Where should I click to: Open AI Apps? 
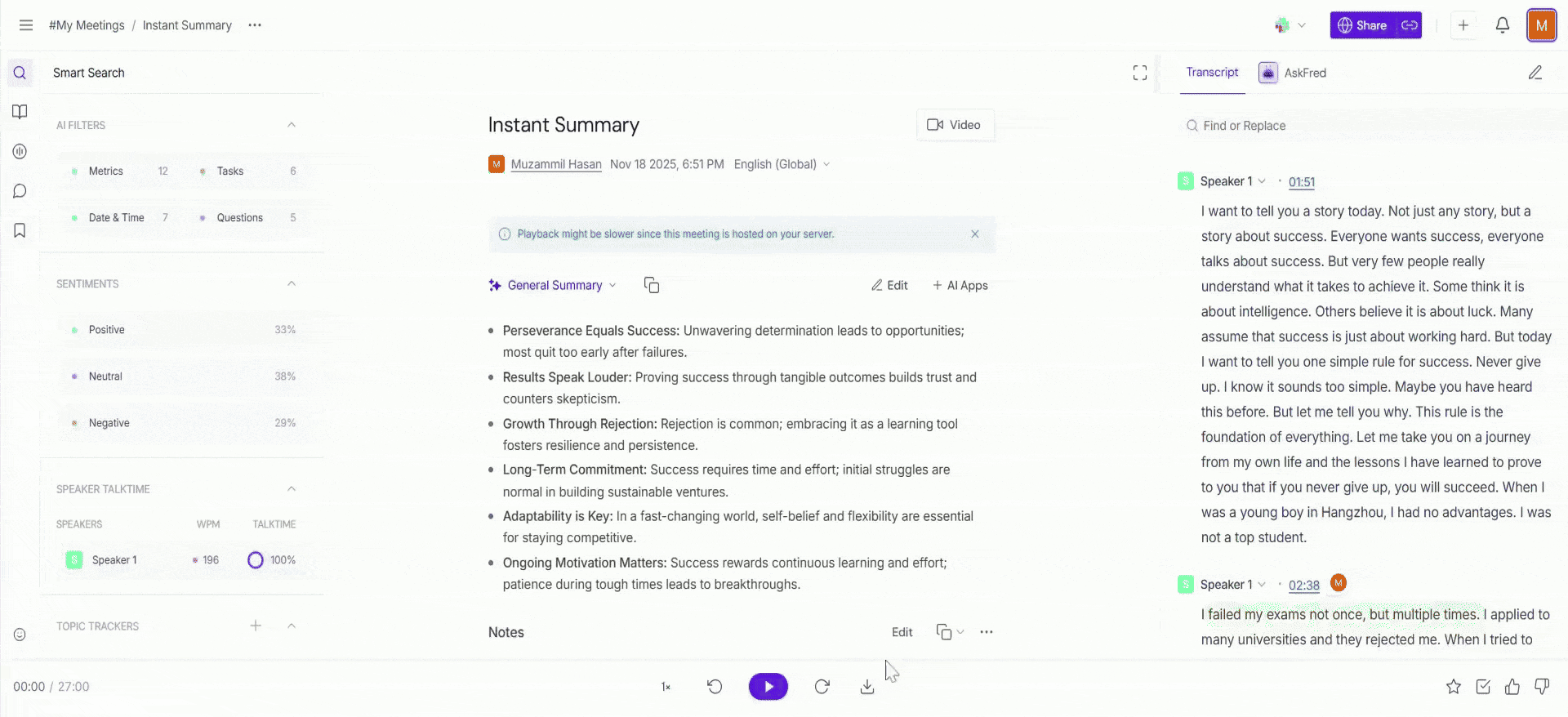pos(960,285)
